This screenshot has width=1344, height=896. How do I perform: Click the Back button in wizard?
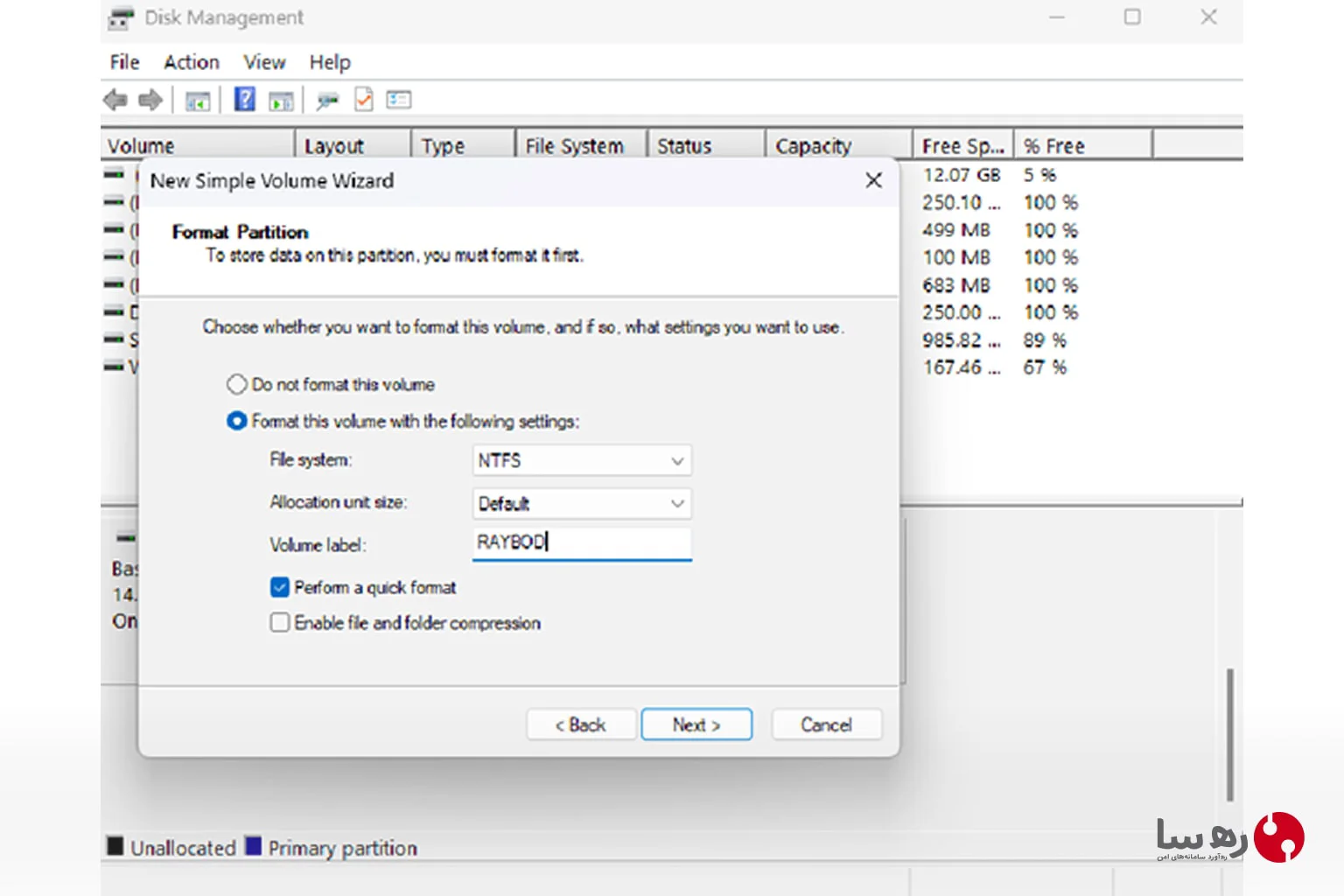pyautogui.click(x=581, y=724)
